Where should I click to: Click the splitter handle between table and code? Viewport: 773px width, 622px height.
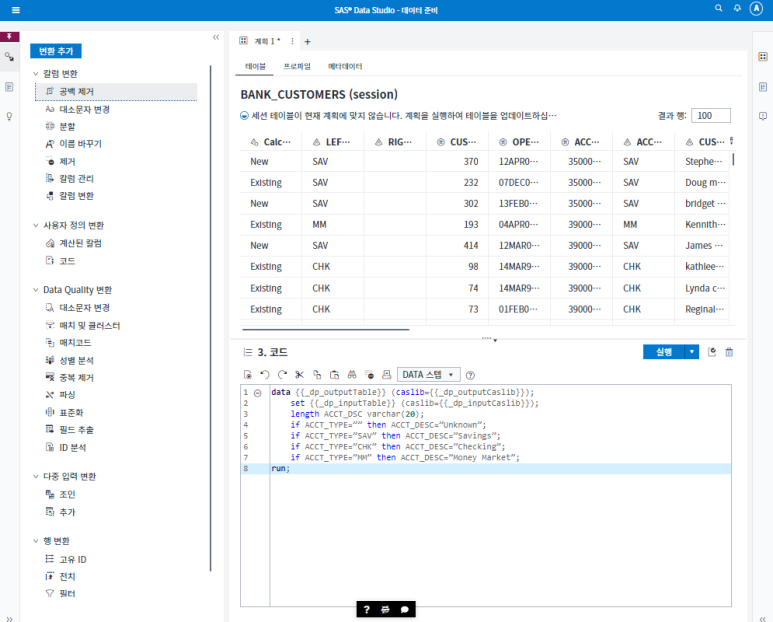pos(488,339)
